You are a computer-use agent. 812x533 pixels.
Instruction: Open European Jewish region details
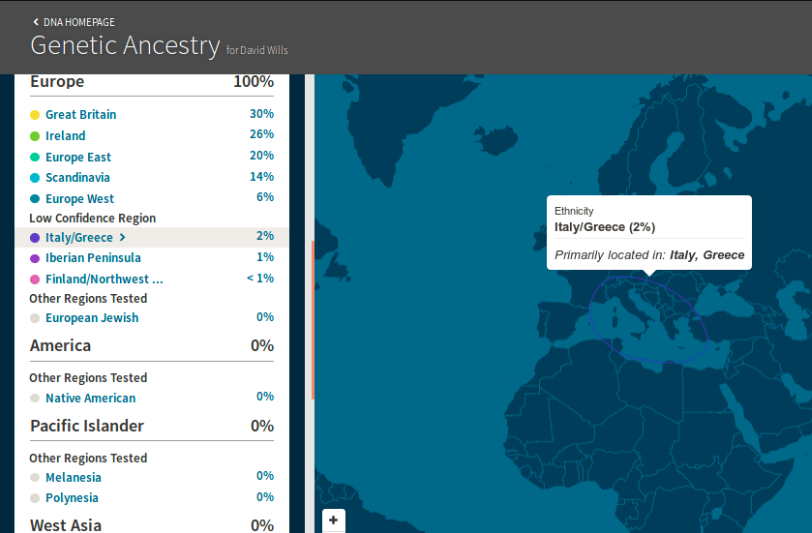(x=92, y=318)
